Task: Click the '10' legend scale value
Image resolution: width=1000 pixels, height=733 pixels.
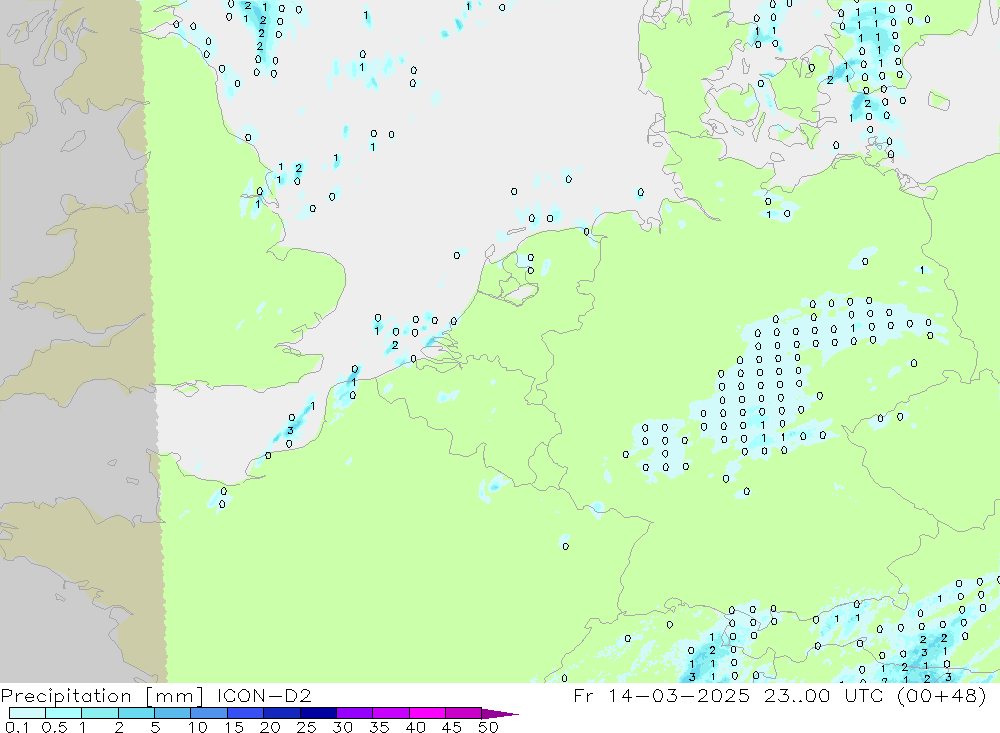Action: (198, 727)
